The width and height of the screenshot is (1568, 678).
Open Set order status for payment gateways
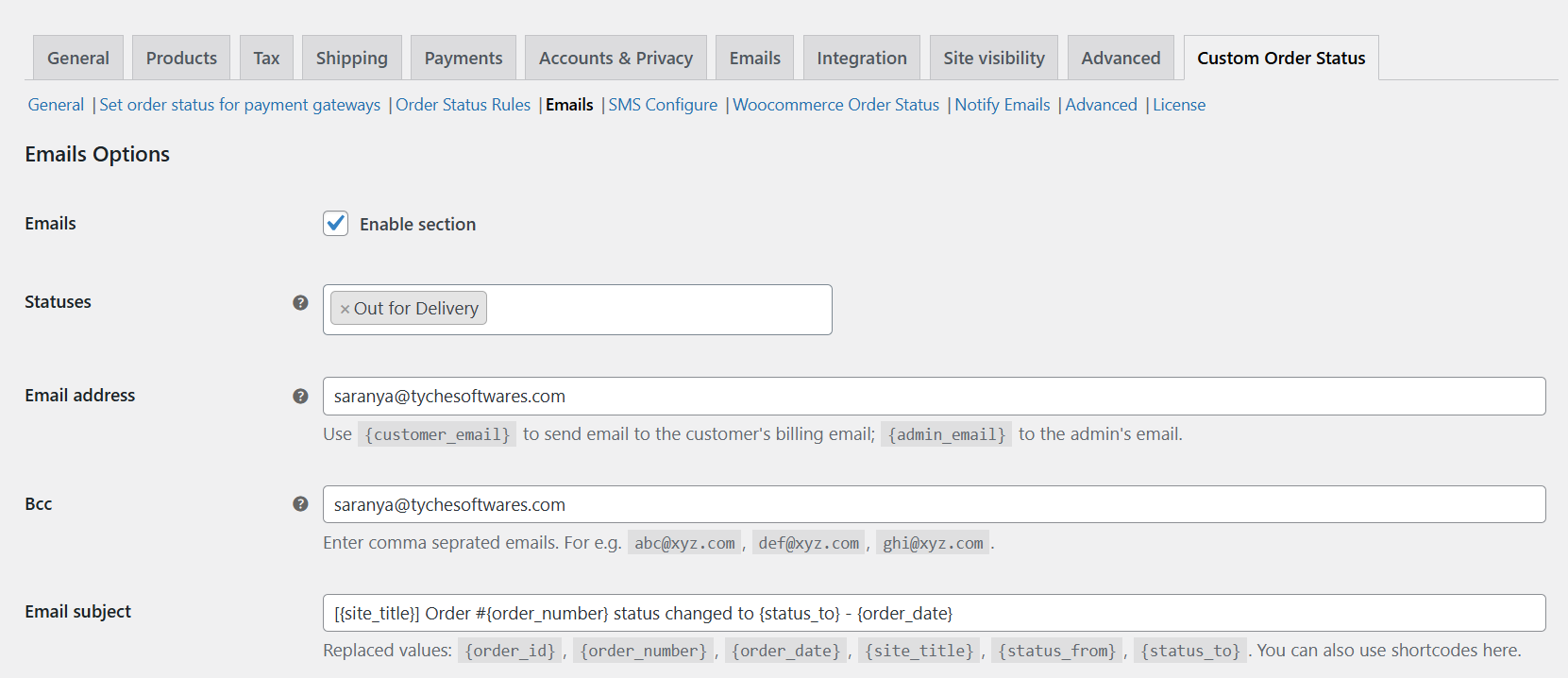(x=240, y=105)
